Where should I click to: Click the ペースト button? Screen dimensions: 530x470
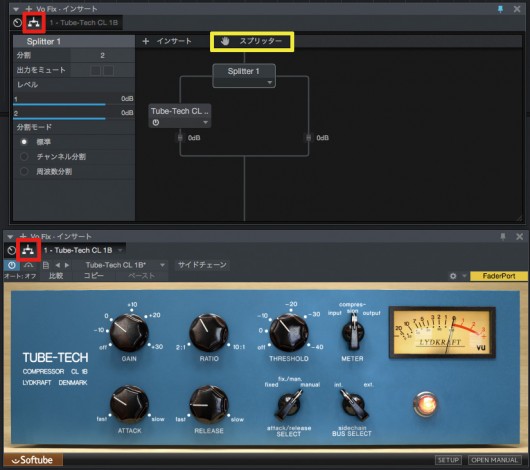pyautogui.click(x=142, y=276)
